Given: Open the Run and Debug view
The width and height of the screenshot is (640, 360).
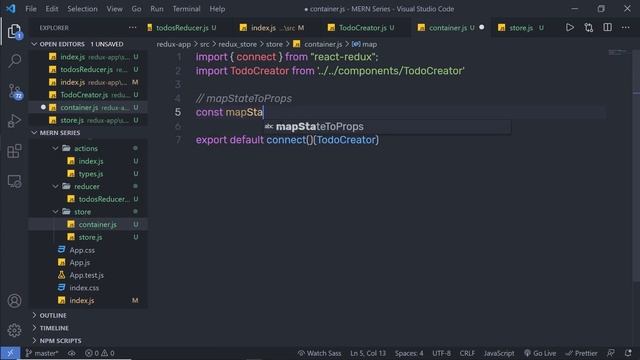Looking at the screenshot, I should pyautogui.click(x=14, y=121).
